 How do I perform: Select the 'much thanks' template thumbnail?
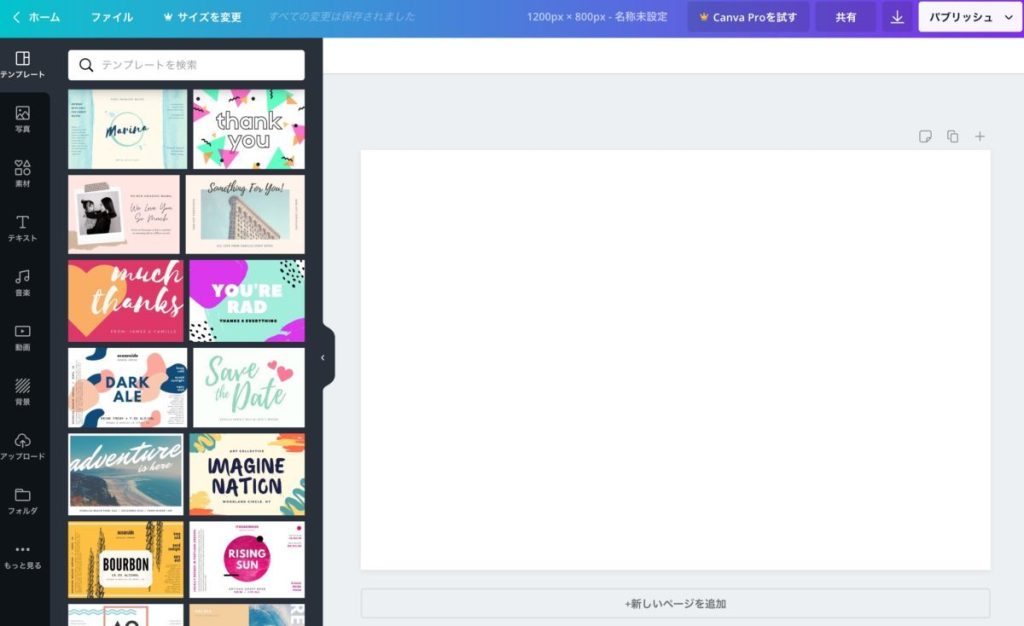tap(126, 301)
